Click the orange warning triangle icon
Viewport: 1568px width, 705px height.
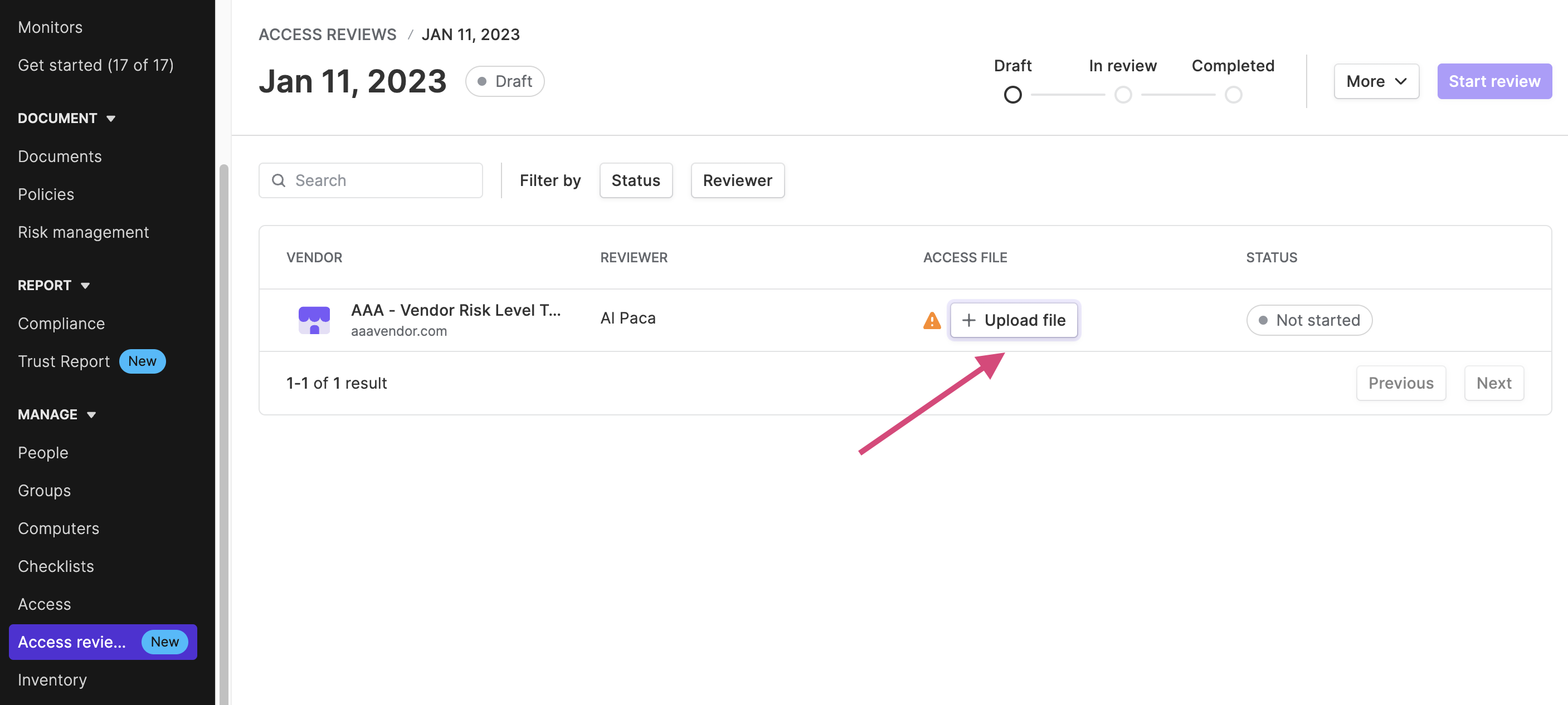(931, 321)
